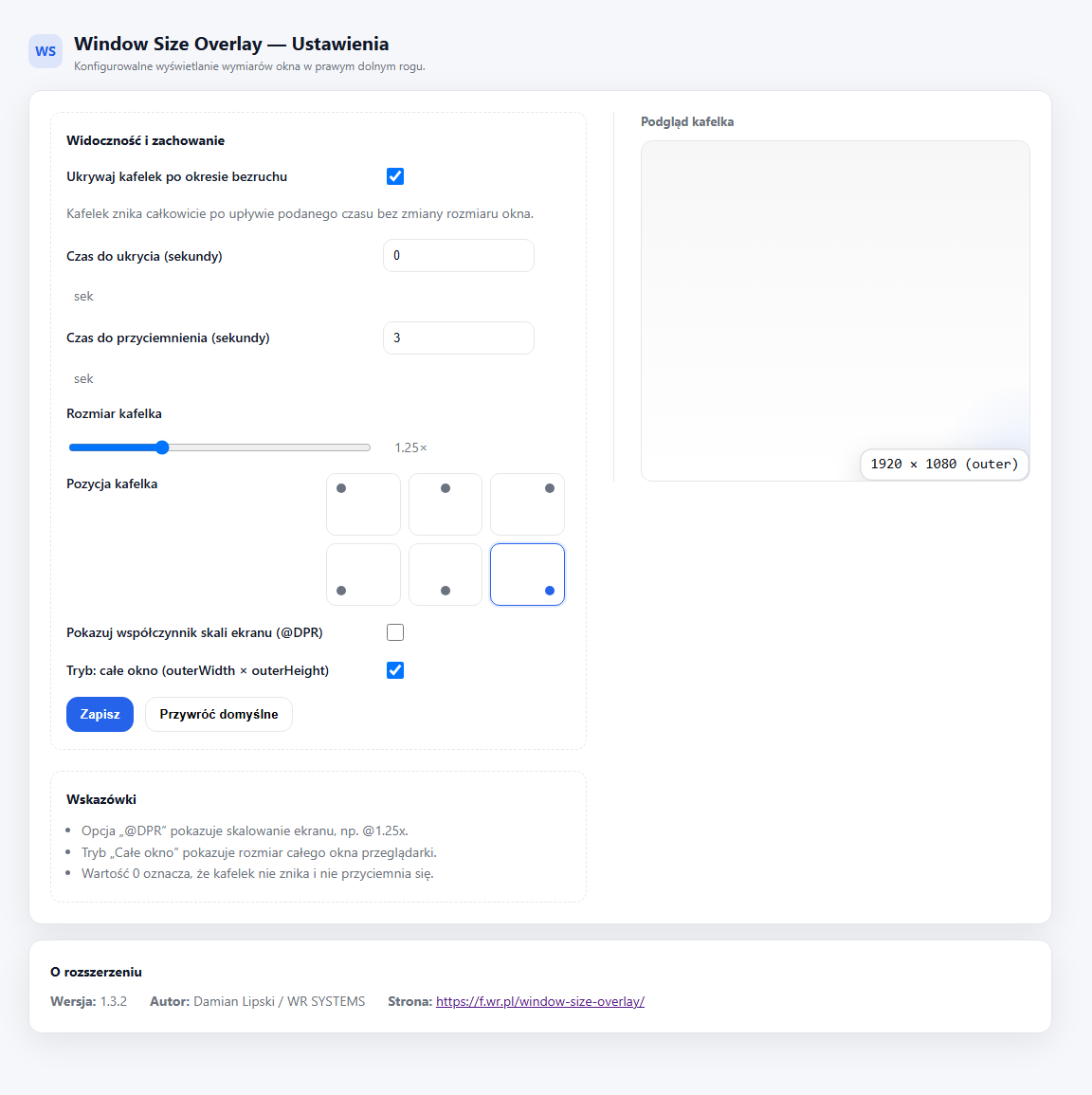
Task: Open the f.wr.pl window-size-overlay link
Action: tap(540, 1001)
